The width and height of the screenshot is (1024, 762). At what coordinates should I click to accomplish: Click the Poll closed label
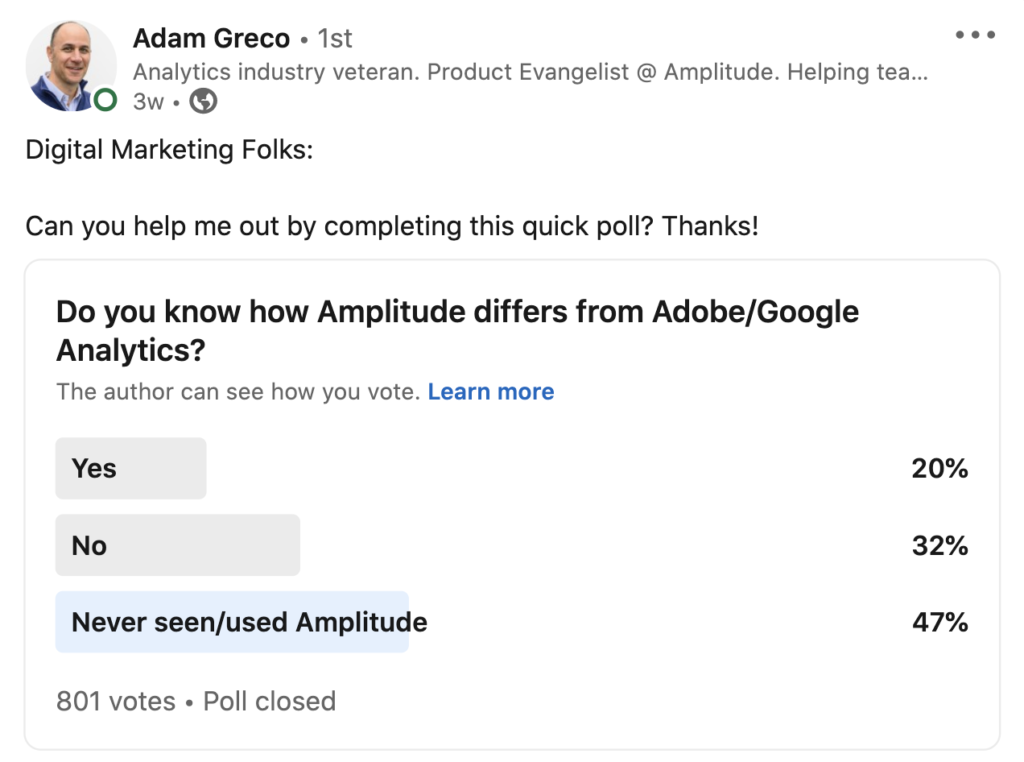[x=267, y=701]
